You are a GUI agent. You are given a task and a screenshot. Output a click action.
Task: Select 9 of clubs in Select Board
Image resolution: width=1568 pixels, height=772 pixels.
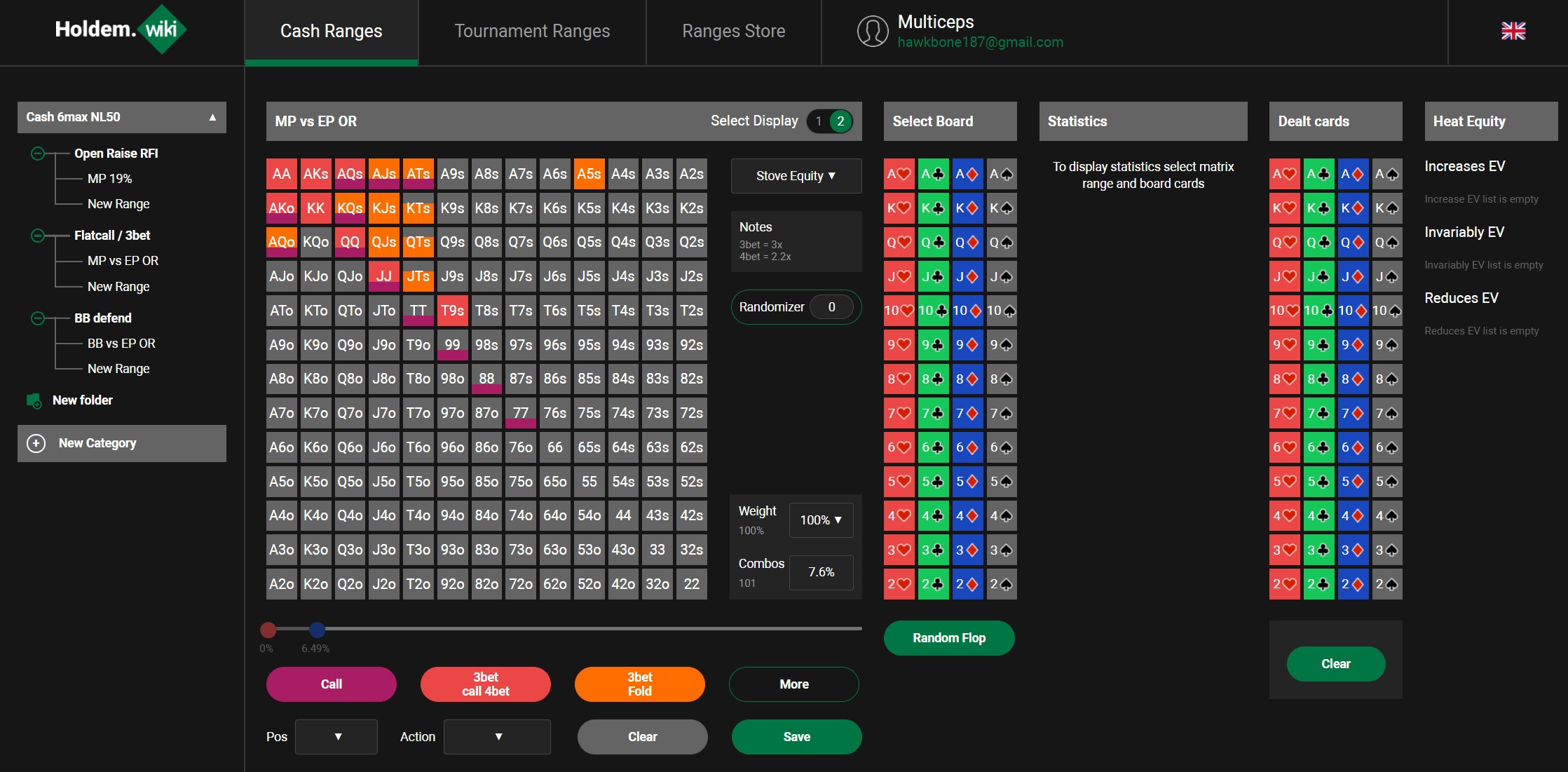point(933,345)
